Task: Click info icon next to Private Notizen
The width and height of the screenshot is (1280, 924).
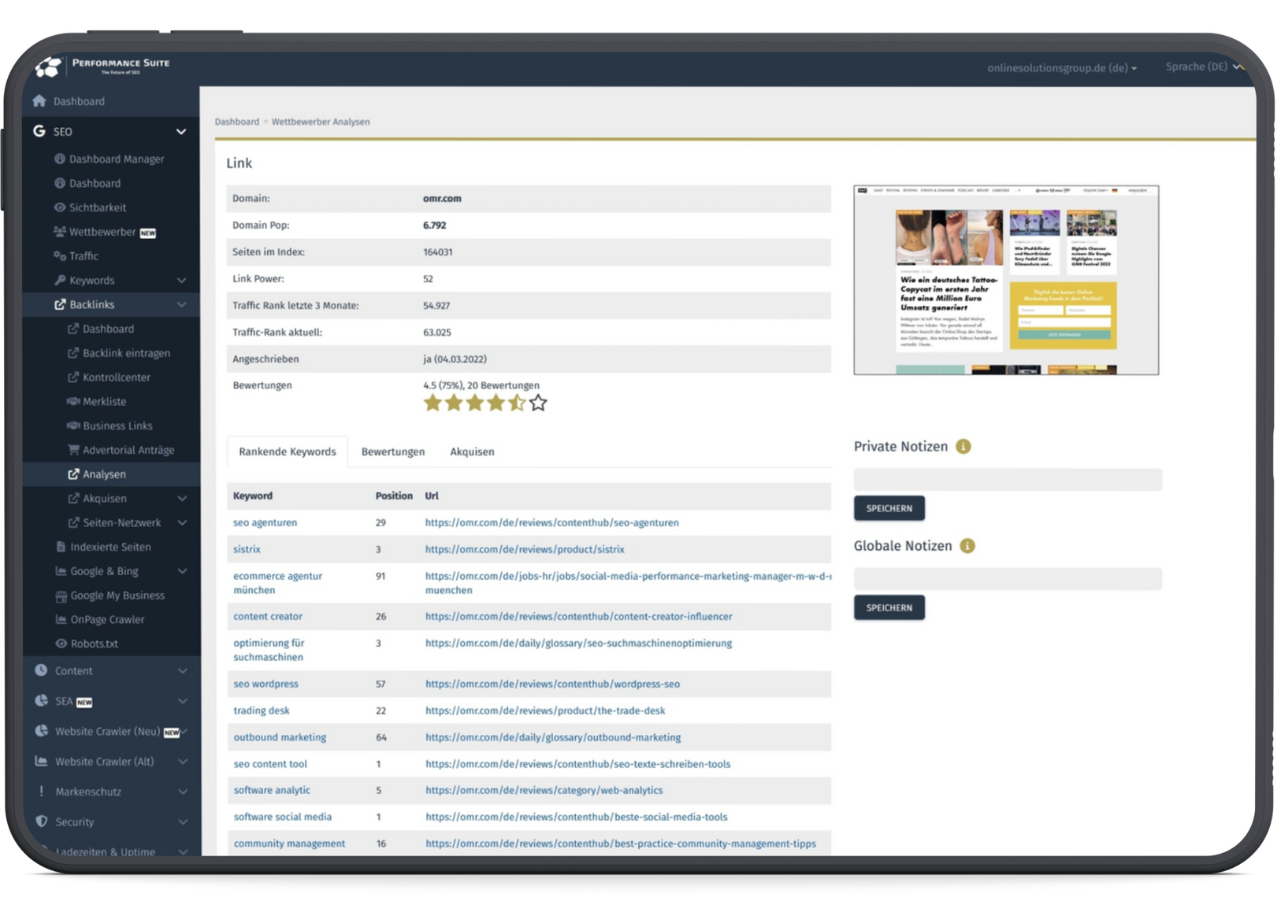Action: pyautogui.click(x=964, y=447)
